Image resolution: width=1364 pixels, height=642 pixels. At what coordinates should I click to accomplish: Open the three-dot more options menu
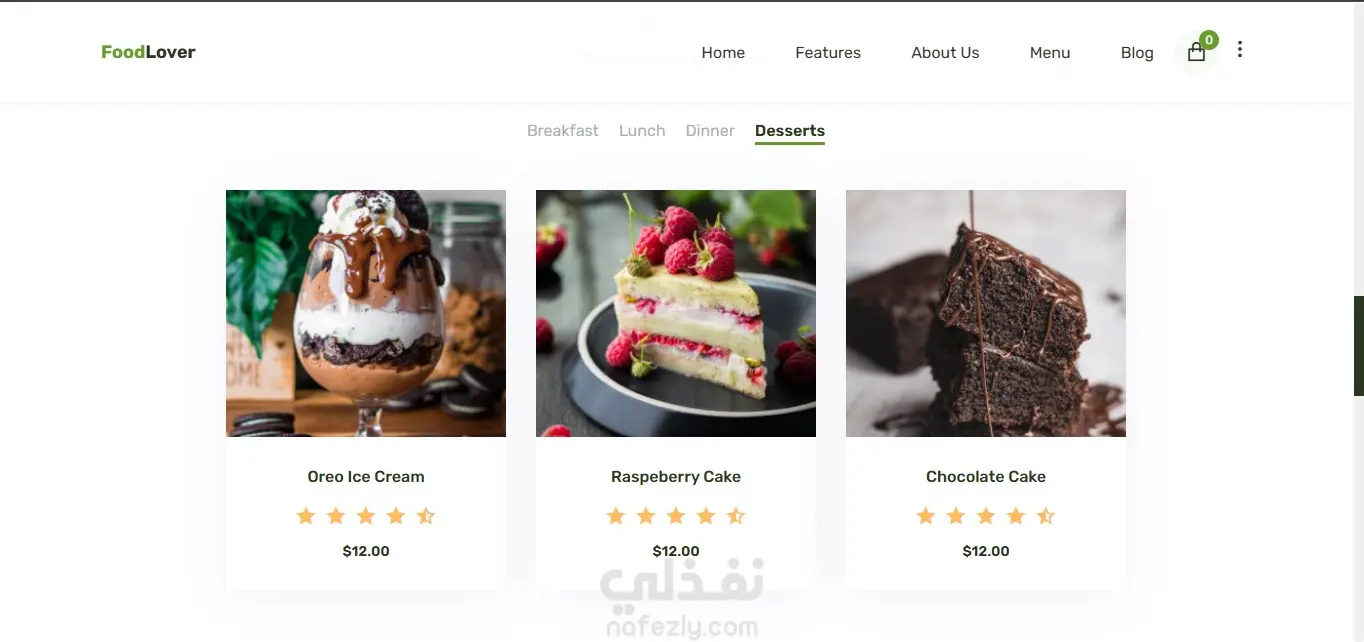(x=1239, y=49)
